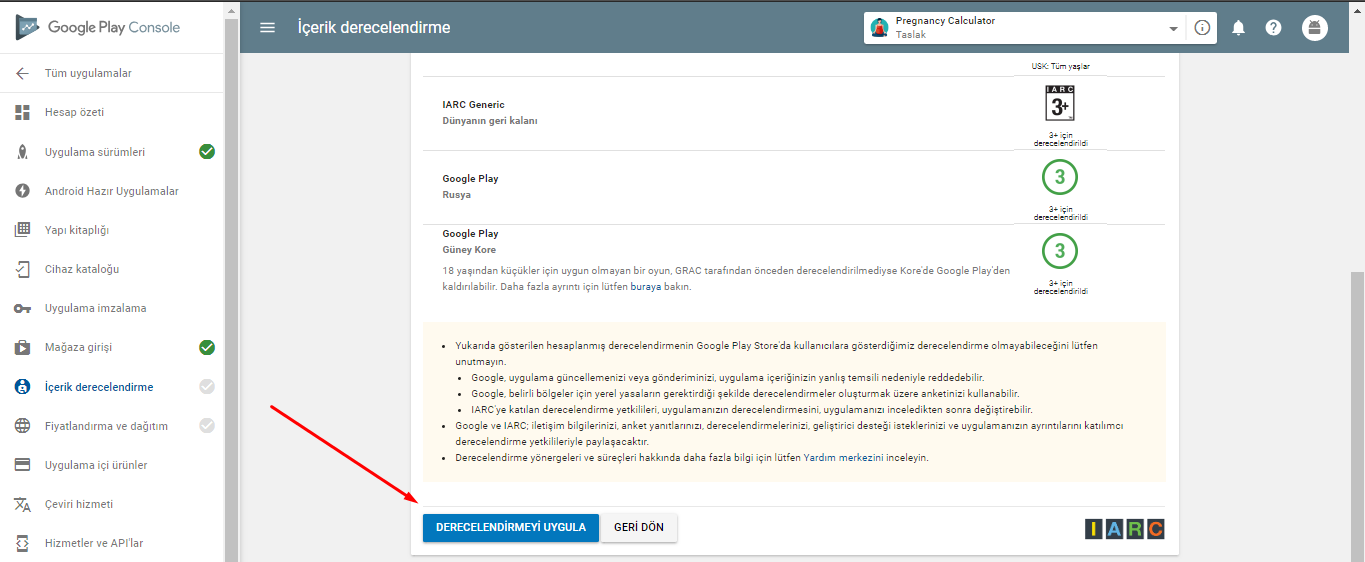Screen dimensions: 1365x562
Task: Open Fiyatlandırma ve dağıtım in the sidebar
Action: coord(106,426)
